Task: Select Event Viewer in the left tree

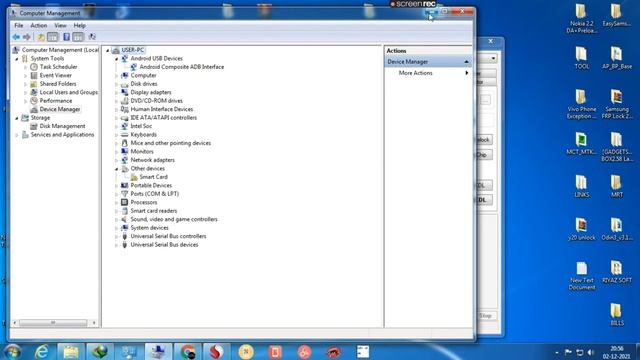Action: pos(56,76)
